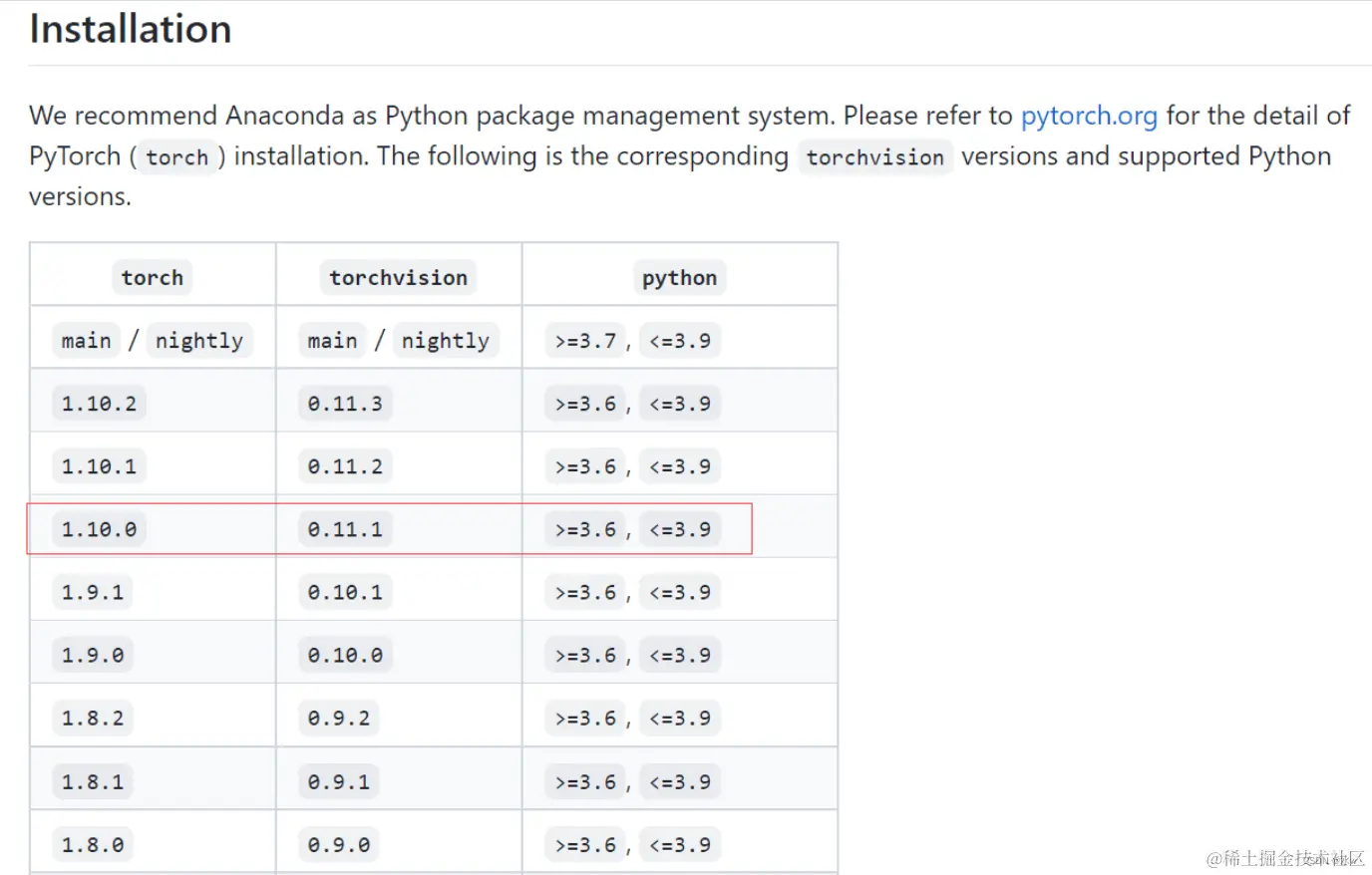Select torch version 1.8.0

[x=93, y=845]
